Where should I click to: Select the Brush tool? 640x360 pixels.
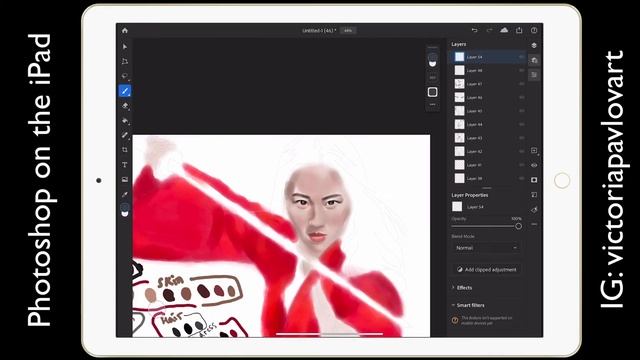pyautogui.click(x=125, y=91)
